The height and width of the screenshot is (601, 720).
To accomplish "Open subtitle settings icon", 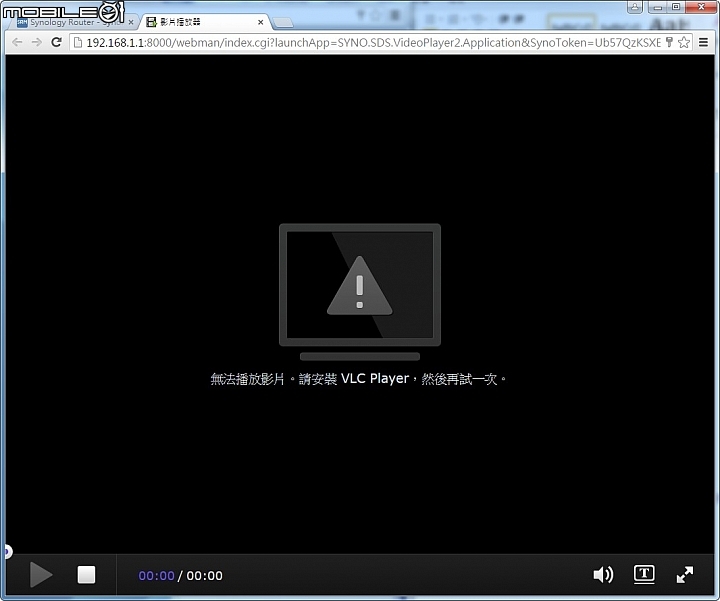I will click(x=644, y=574).
